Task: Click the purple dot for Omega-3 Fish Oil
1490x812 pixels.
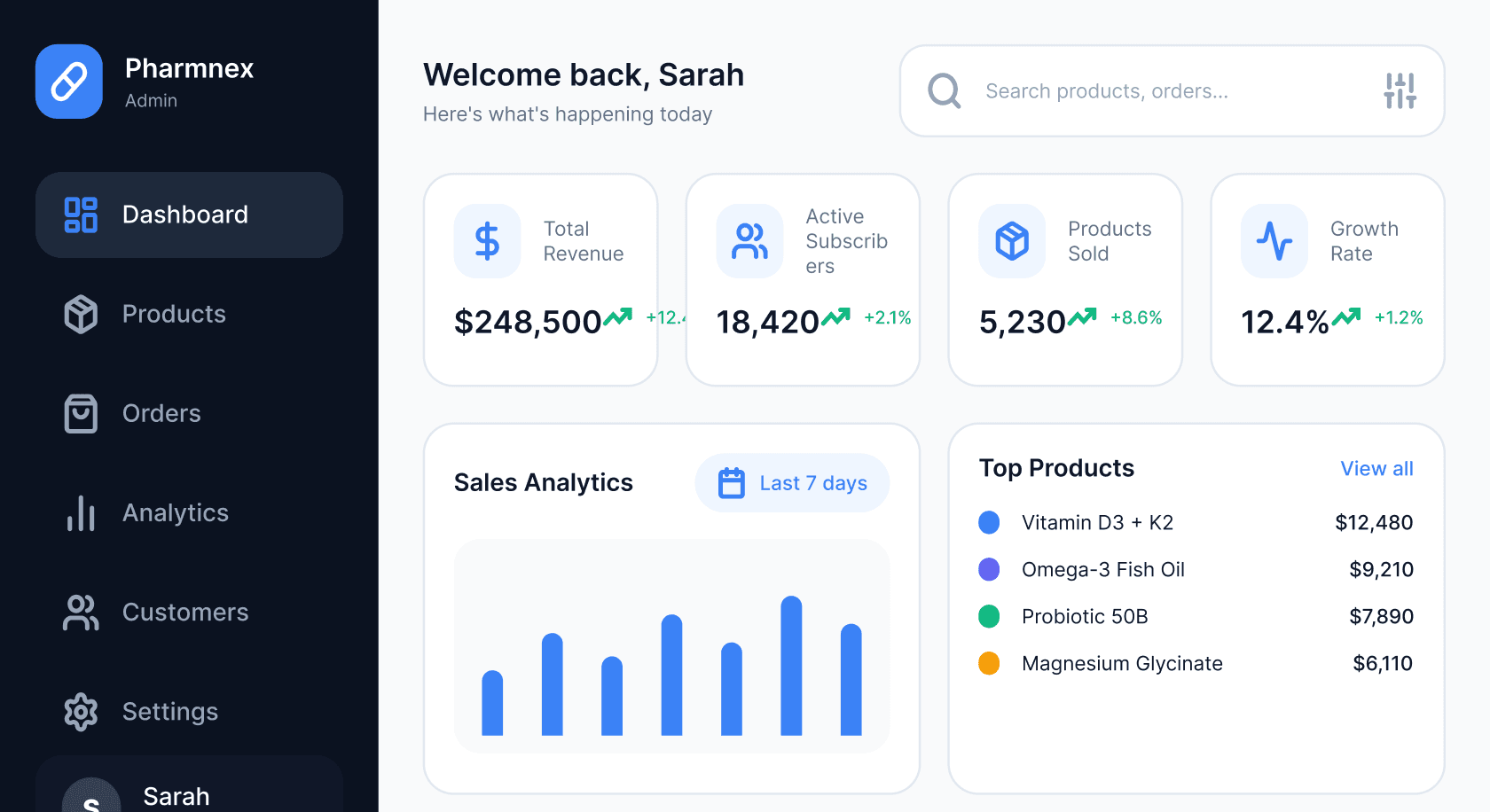Action: [989, 570]
